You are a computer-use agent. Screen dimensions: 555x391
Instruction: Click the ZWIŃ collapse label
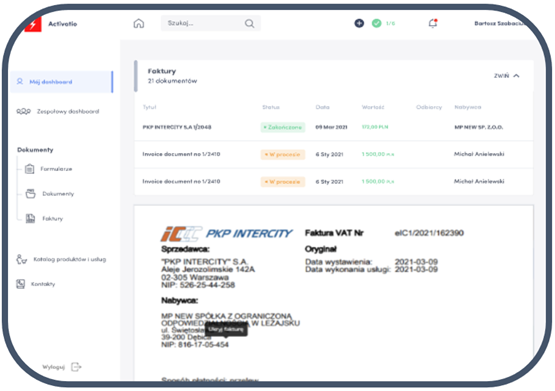pos(502,76)
